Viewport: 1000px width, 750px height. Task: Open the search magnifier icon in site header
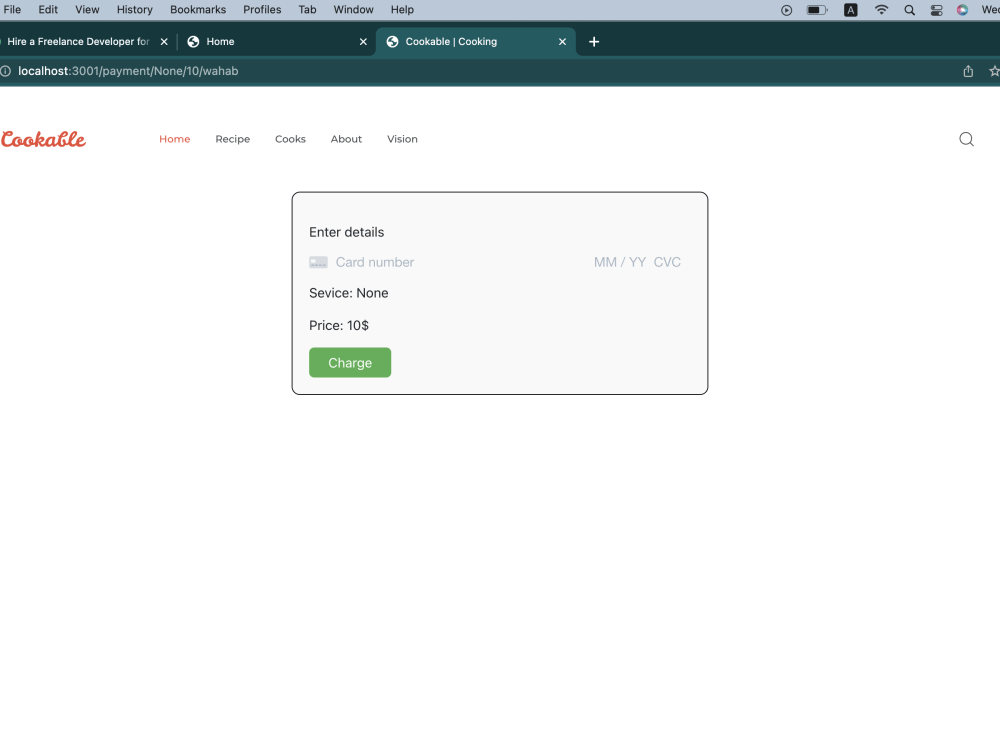(966, 139)
